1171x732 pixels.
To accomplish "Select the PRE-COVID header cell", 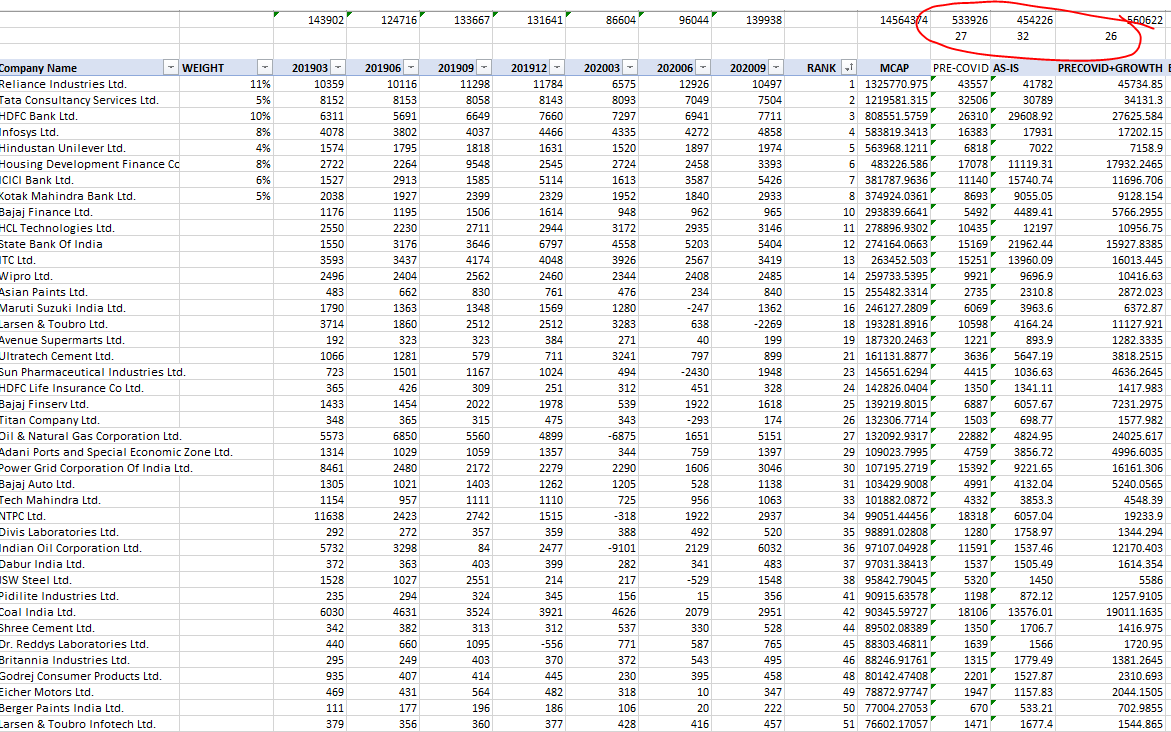I will point(960,68).
